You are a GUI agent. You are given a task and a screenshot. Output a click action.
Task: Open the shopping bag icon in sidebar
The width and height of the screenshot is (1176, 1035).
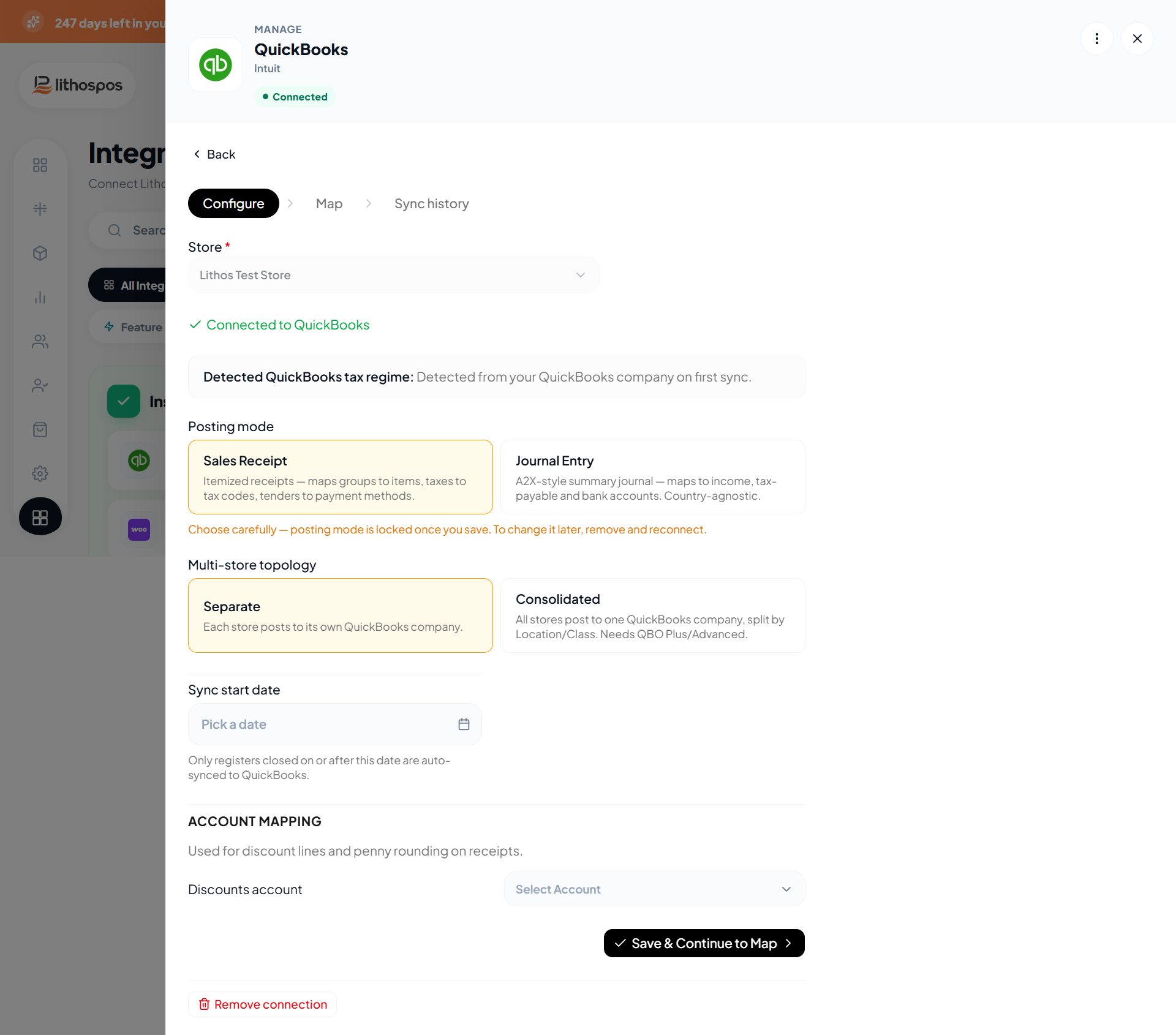point(40,429)
